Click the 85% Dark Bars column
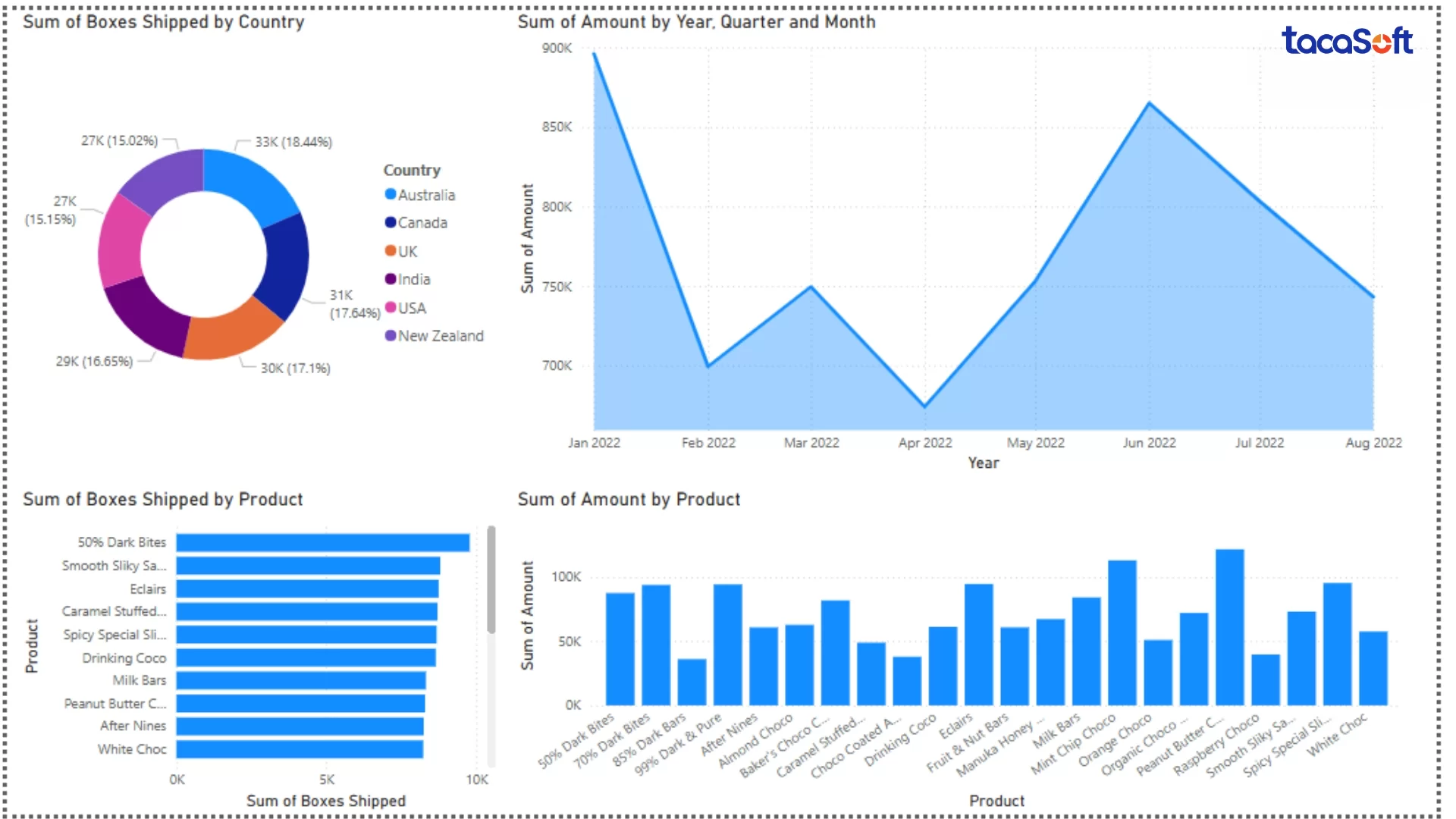Screen dimensions: 1456x819 [692, 682]
